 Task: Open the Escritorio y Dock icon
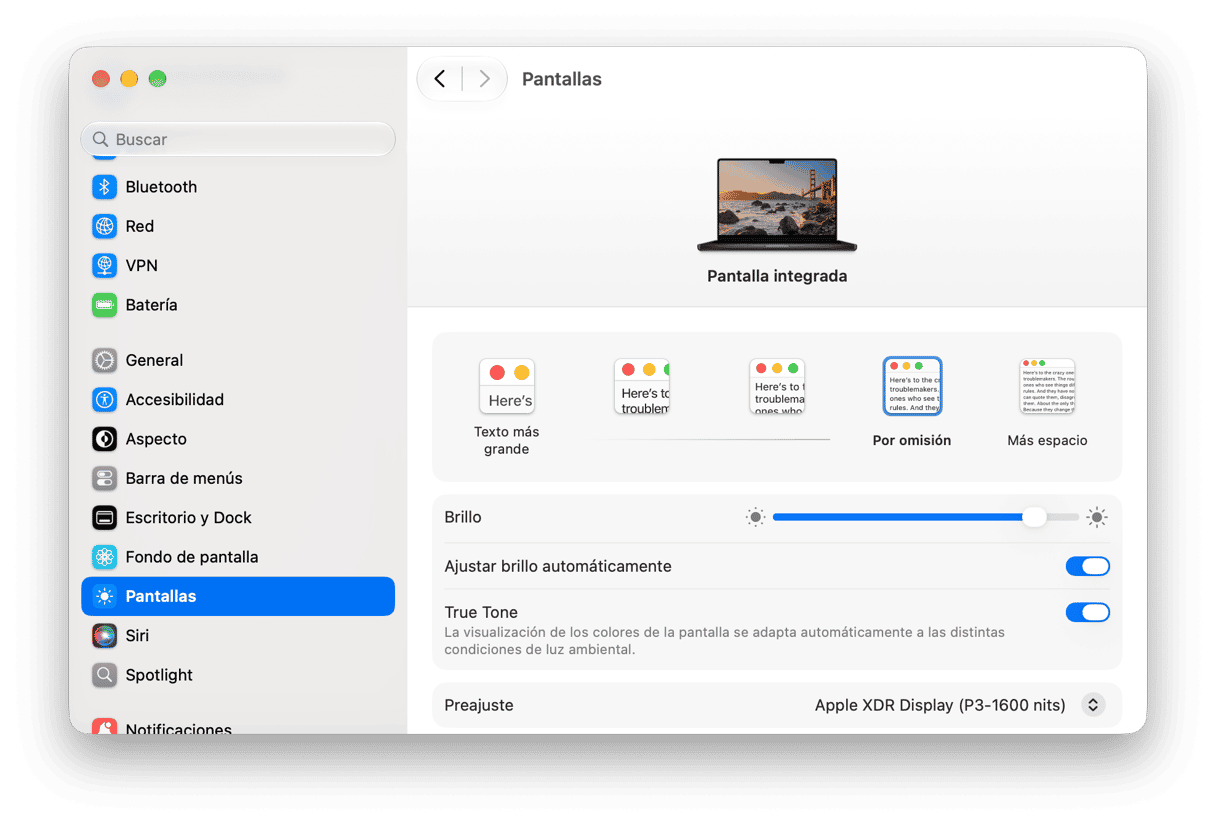105,518
